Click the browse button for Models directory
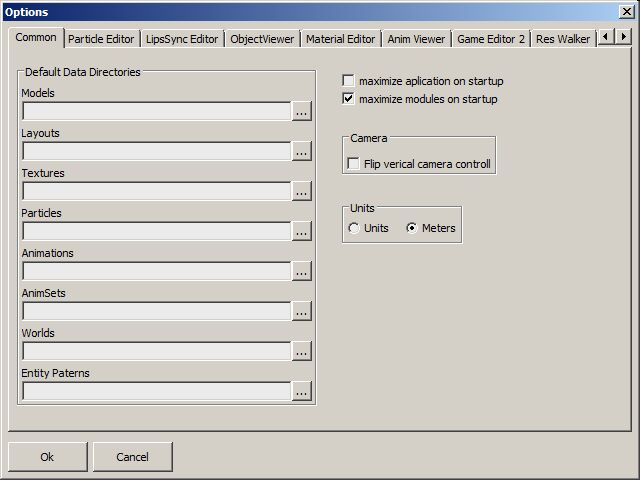Screen dimensions: 640x480 coord(302,111)
